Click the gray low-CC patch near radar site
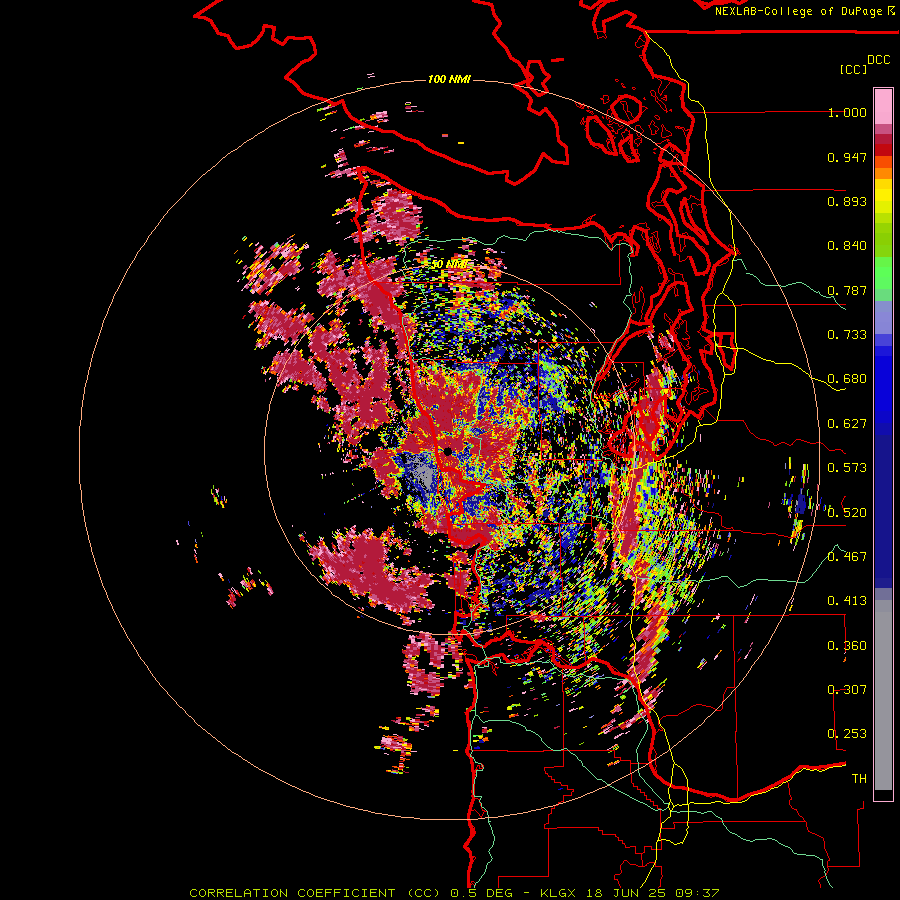This screenshot has height=900, width=900. 424,472
